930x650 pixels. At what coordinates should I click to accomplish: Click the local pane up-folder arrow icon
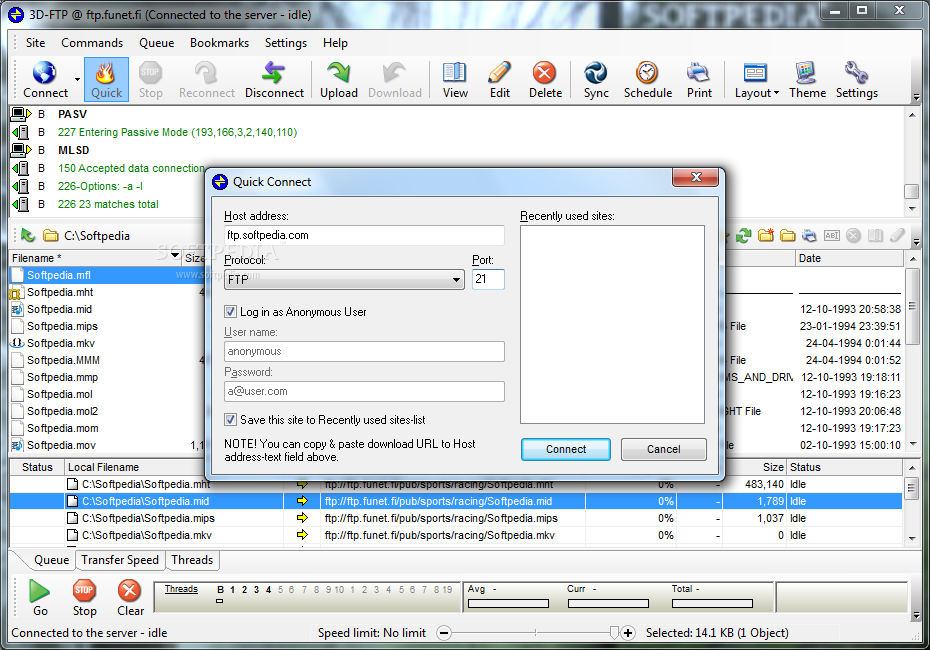point(28,235)
